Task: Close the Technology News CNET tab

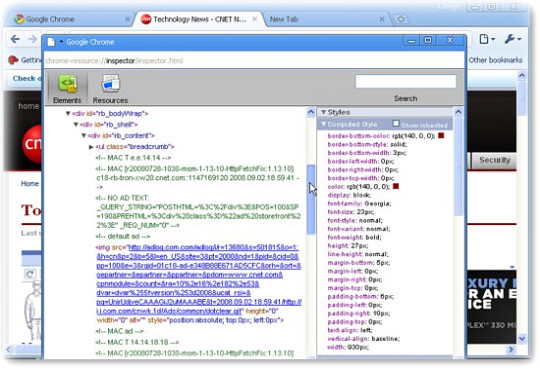Action: click(255, 19)
